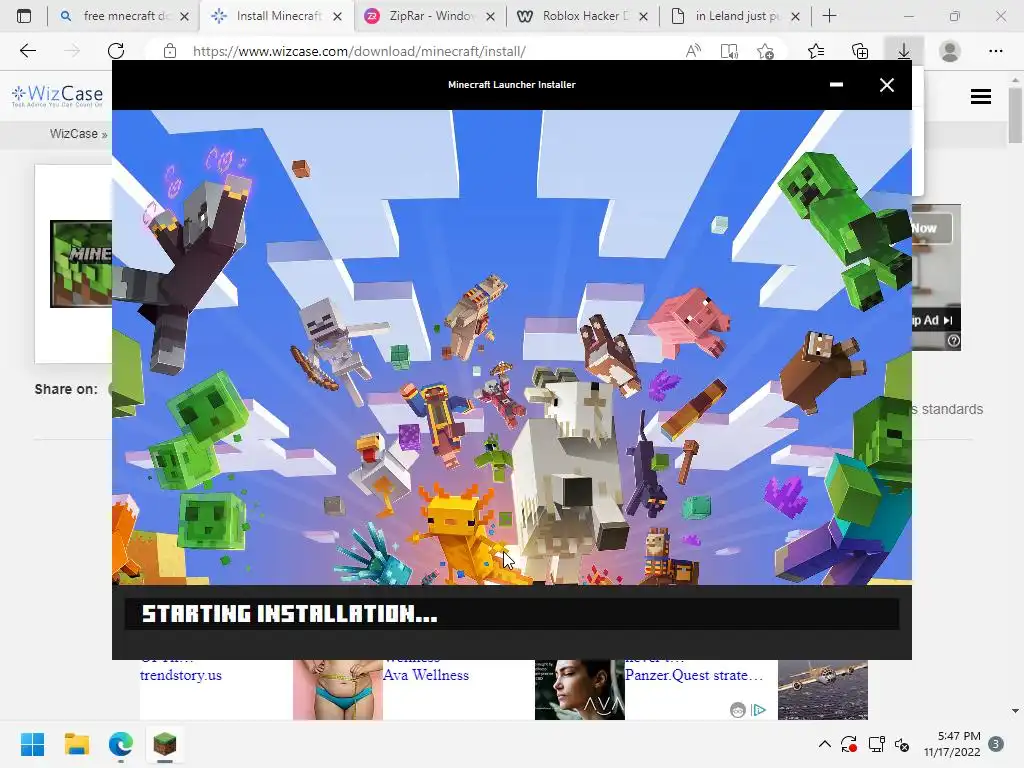Close the free minecraft search tab

[x=185, y=16]
